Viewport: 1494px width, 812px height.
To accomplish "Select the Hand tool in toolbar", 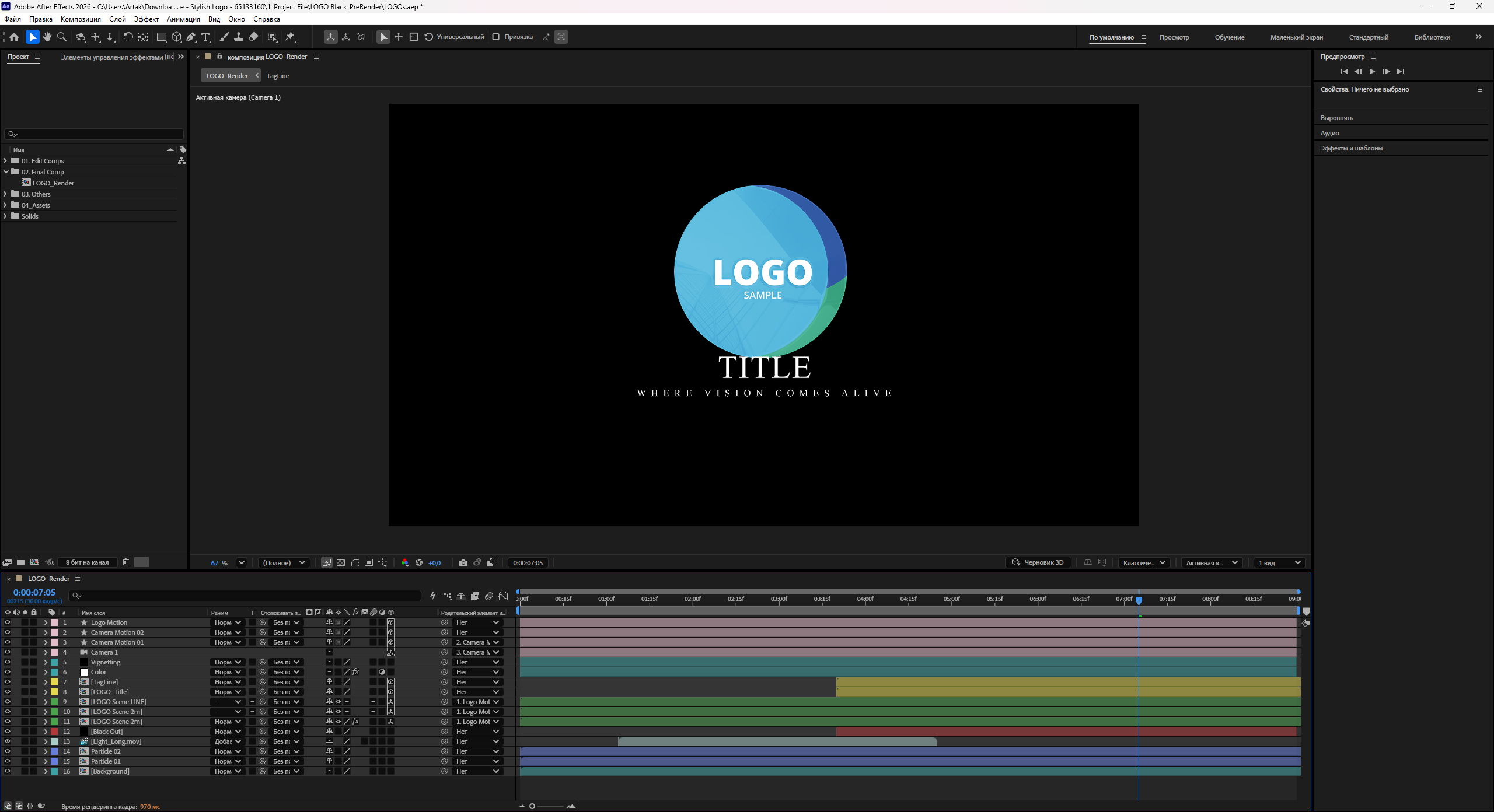I will pyautogui.click(x=47, y=37).
